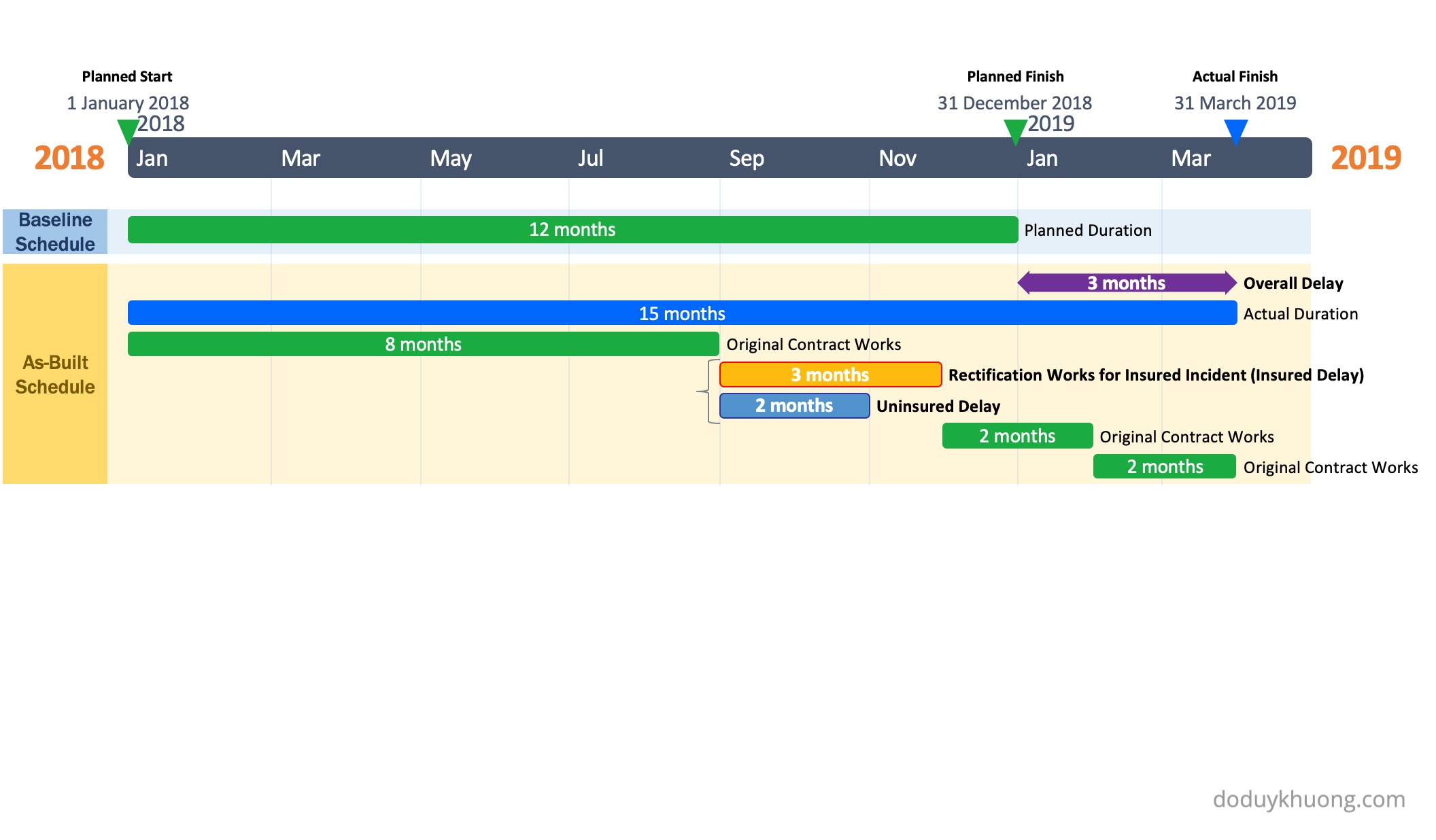Select the orange 3 months Insured Delay bar
This screenshot has width=1436, height=840.
pos(830,374)
